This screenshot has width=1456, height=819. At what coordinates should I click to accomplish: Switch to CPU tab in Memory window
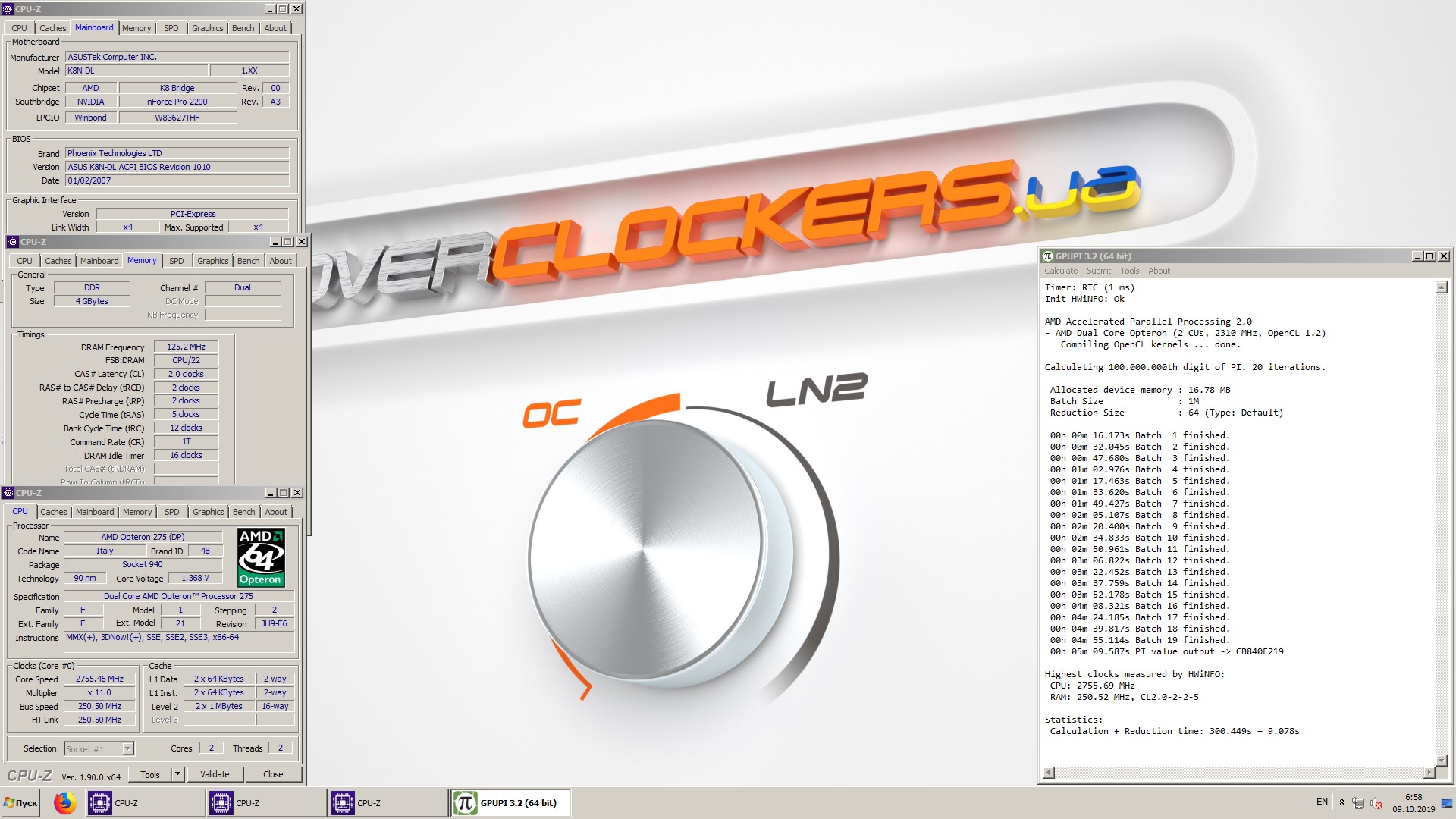click(24, 261)
